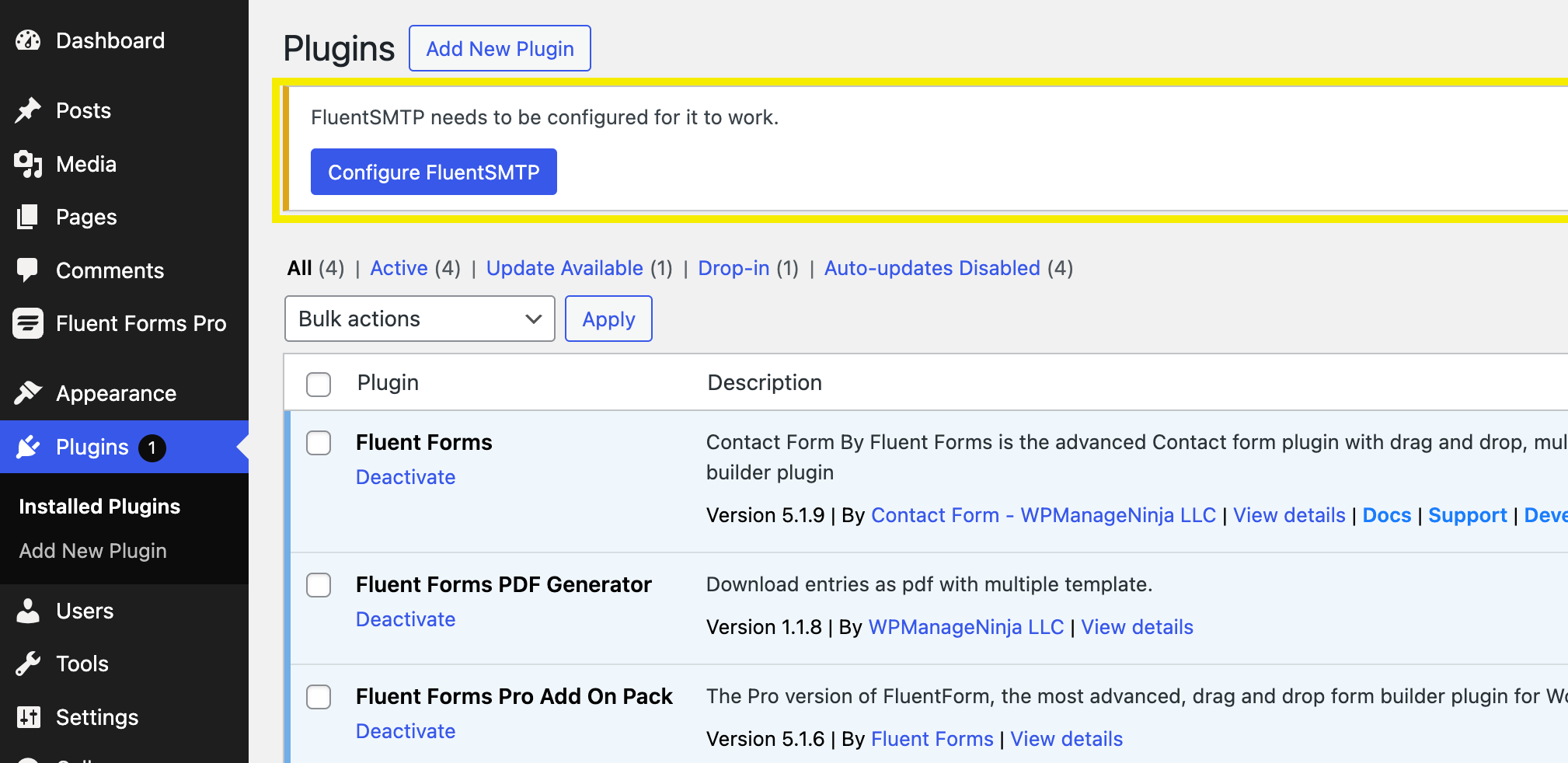The width and height of the screenshot is (1568, 763).
Task: Open Users via the person icon
Action: (27, 611)
